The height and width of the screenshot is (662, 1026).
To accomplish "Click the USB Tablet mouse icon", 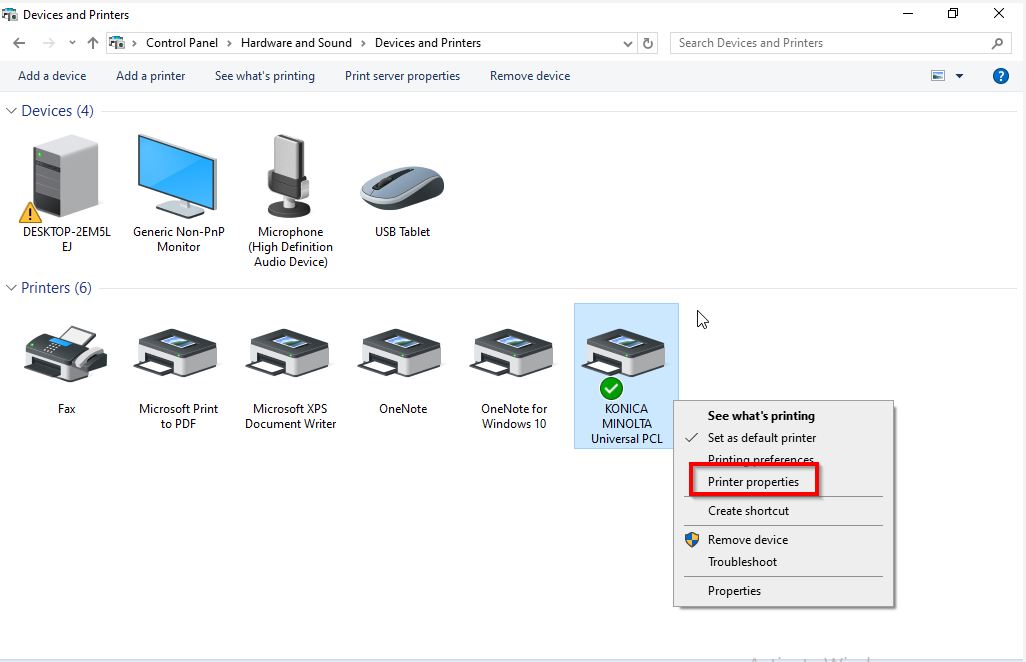I will (x=402, y=187).
